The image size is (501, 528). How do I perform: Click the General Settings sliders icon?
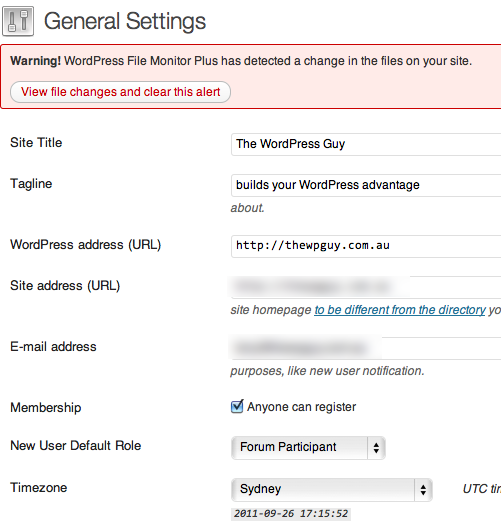(x=18, y=21)
